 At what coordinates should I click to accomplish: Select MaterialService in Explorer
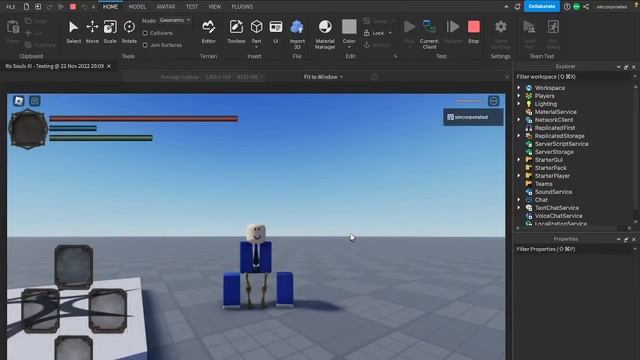[556, 112]
